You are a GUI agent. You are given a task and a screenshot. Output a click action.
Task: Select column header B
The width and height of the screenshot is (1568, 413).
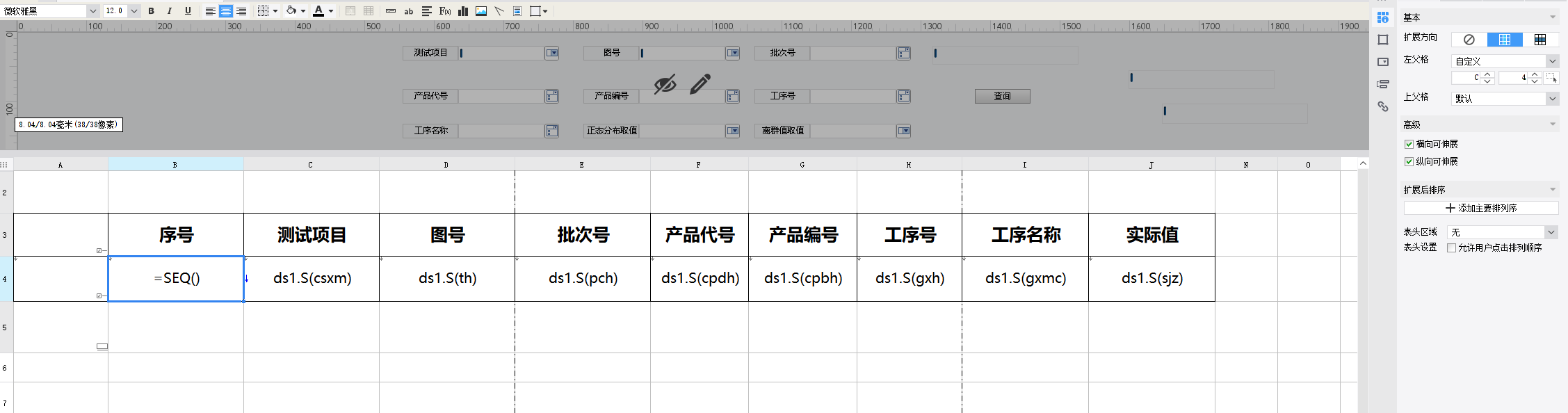tap(176, 165)
